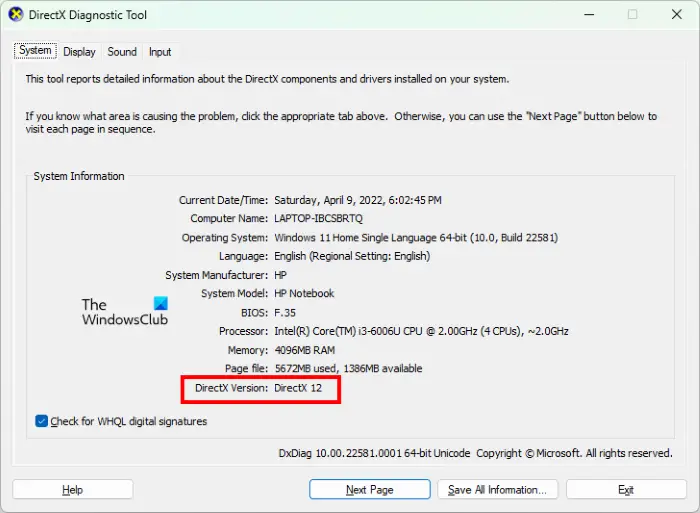Select Memory value 4096MB RAM
The image size is (700, 513).
click(305, 350)
